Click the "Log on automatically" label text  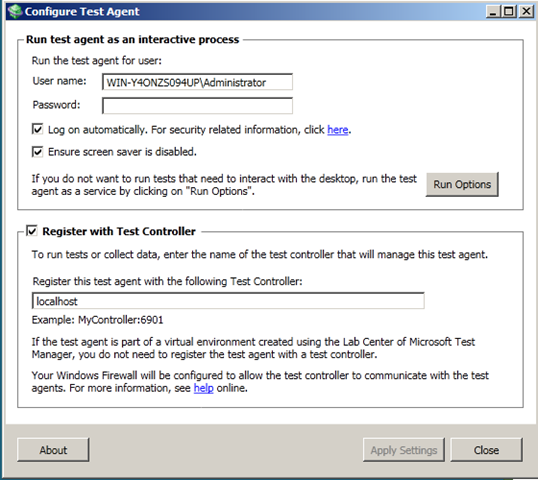[x=97, y=130]
